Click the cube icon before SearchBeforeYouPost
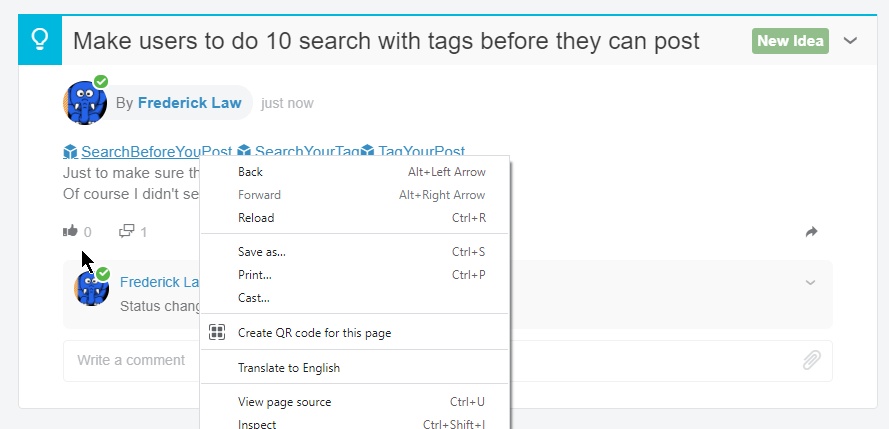 point(70,151)
